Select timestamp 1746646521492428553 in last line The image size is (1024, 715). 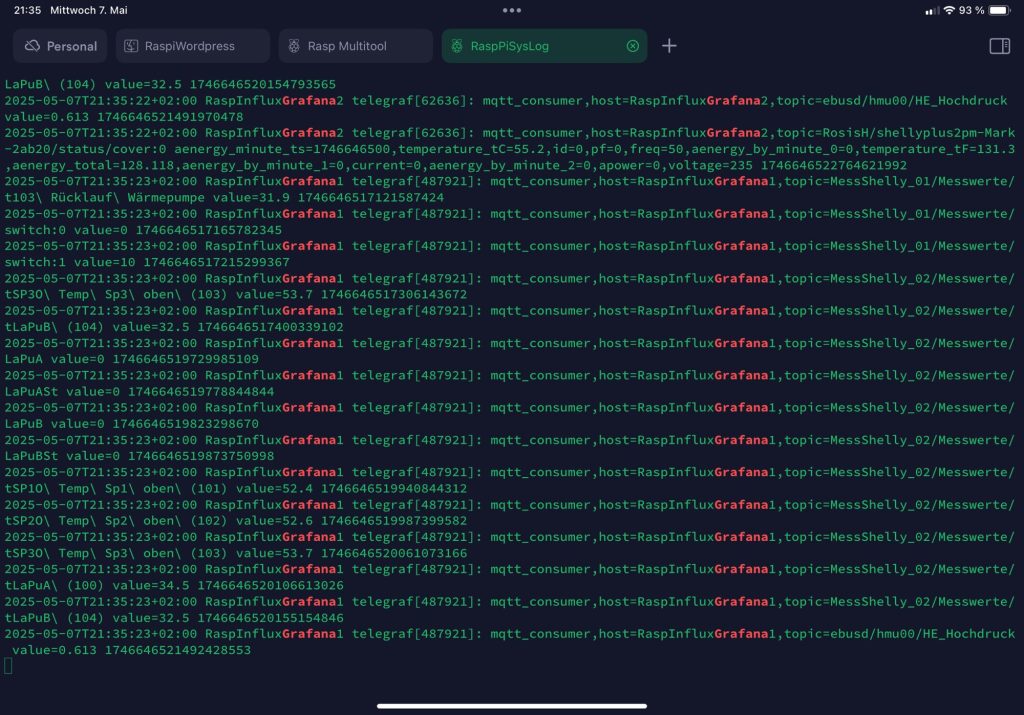coord(178,650)
